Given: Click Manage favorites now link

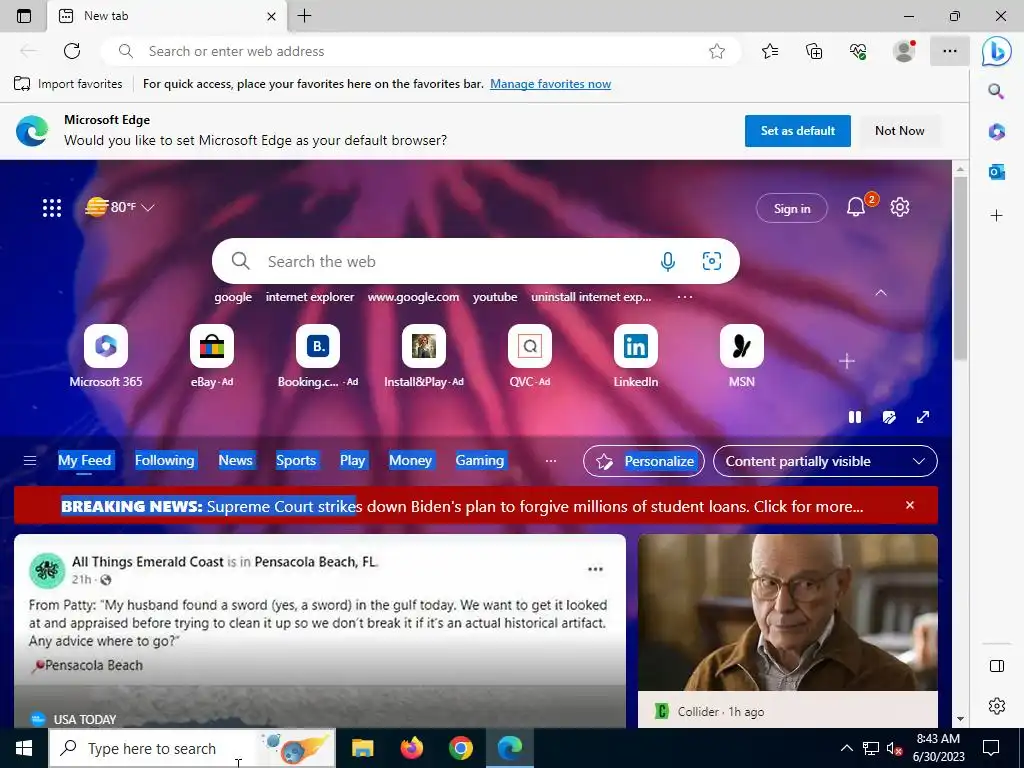Looking at the screenshot, I should [x=551, y=84].
